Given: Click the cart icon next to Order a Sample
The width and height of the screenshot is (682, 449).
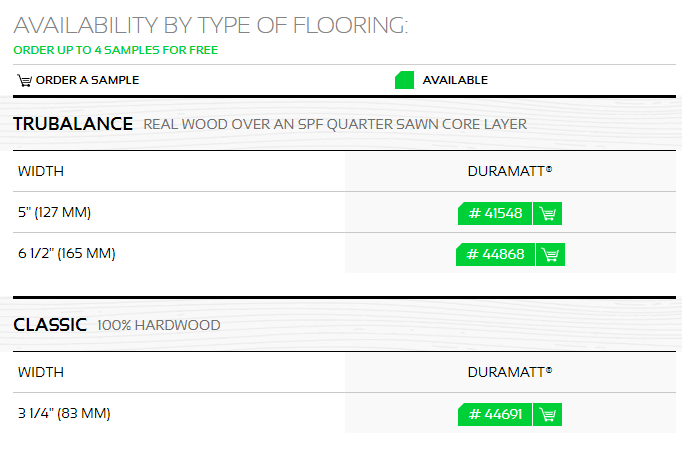Looking at the screenshot, I should tap(24, 80).
